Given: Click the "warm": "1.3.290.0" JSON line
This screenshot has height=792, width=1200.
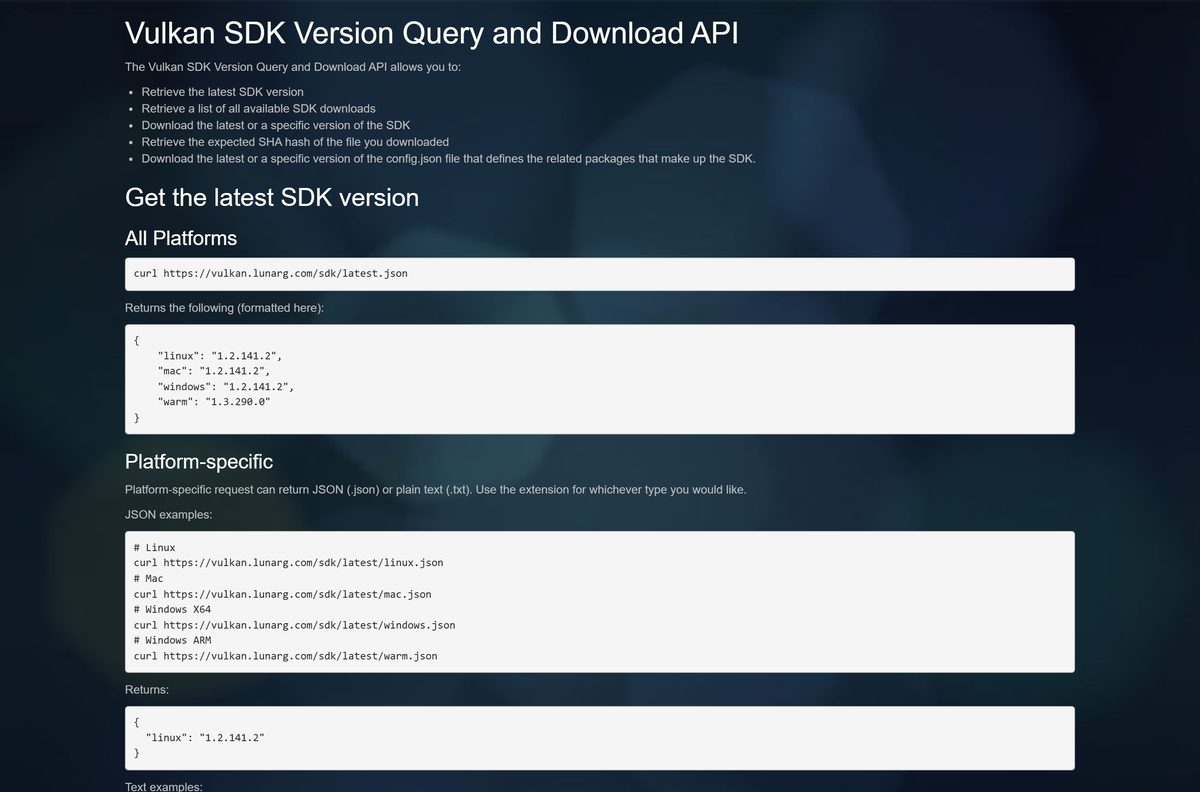Looking at the screenshot, I should (213, 402).
